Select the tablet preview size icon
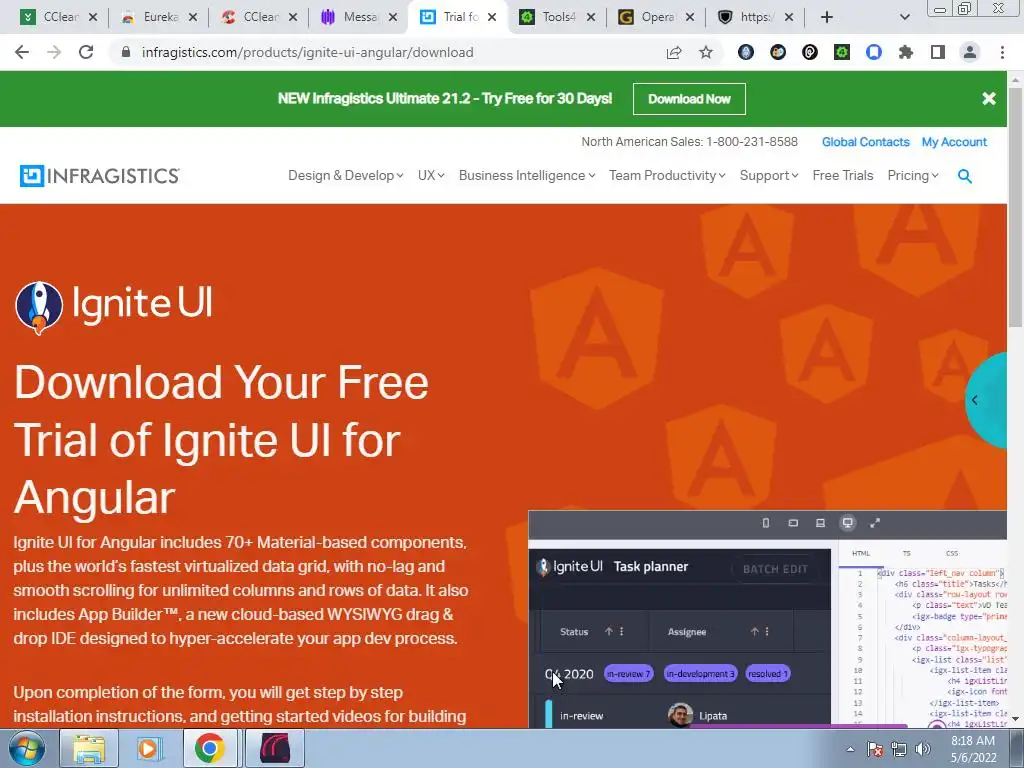 tap(793, 523)
